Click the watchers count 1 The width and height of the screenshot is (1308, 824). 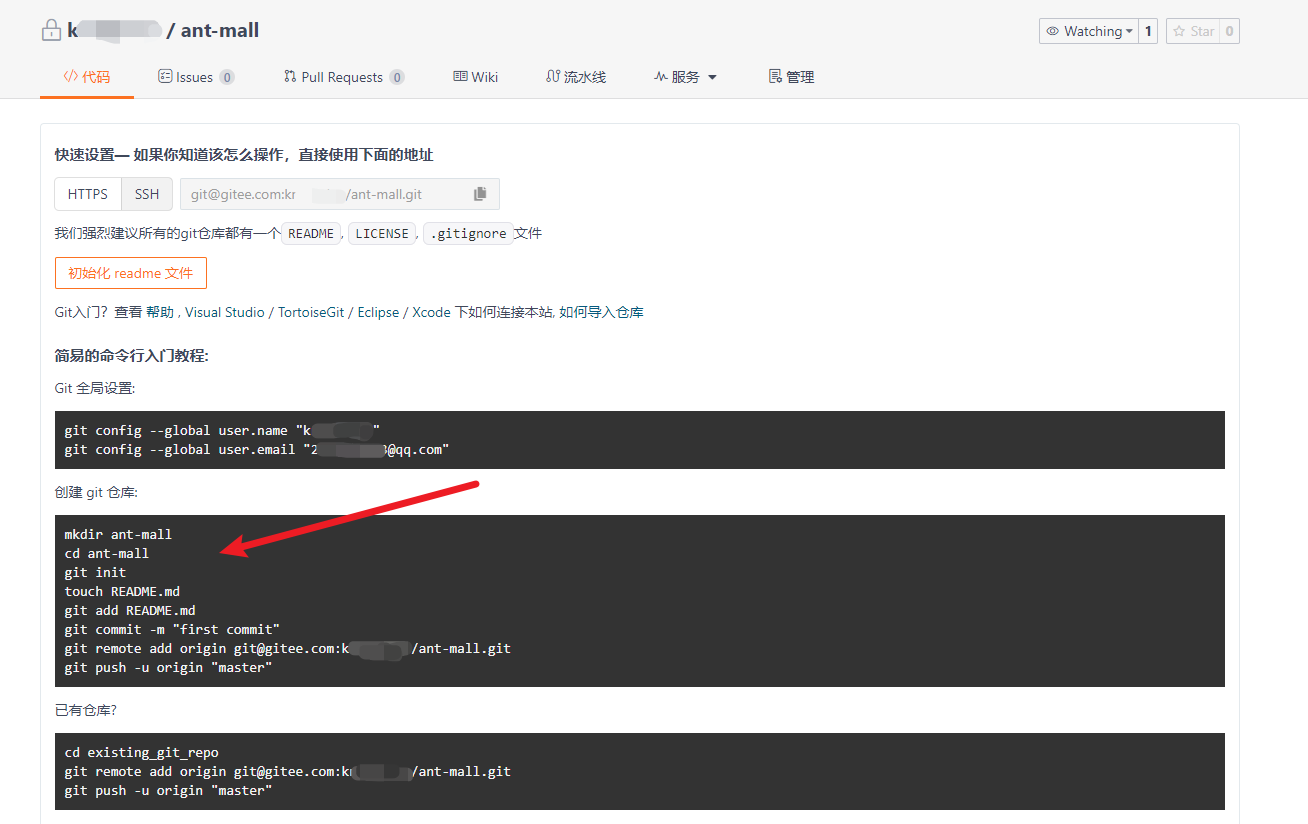coord(1148,32)
